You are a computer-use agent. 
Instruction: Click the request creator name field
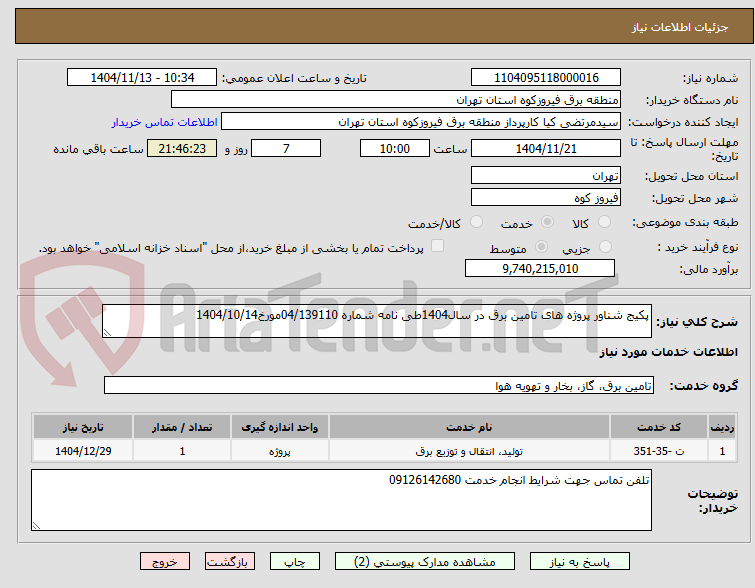coord(421,122)
